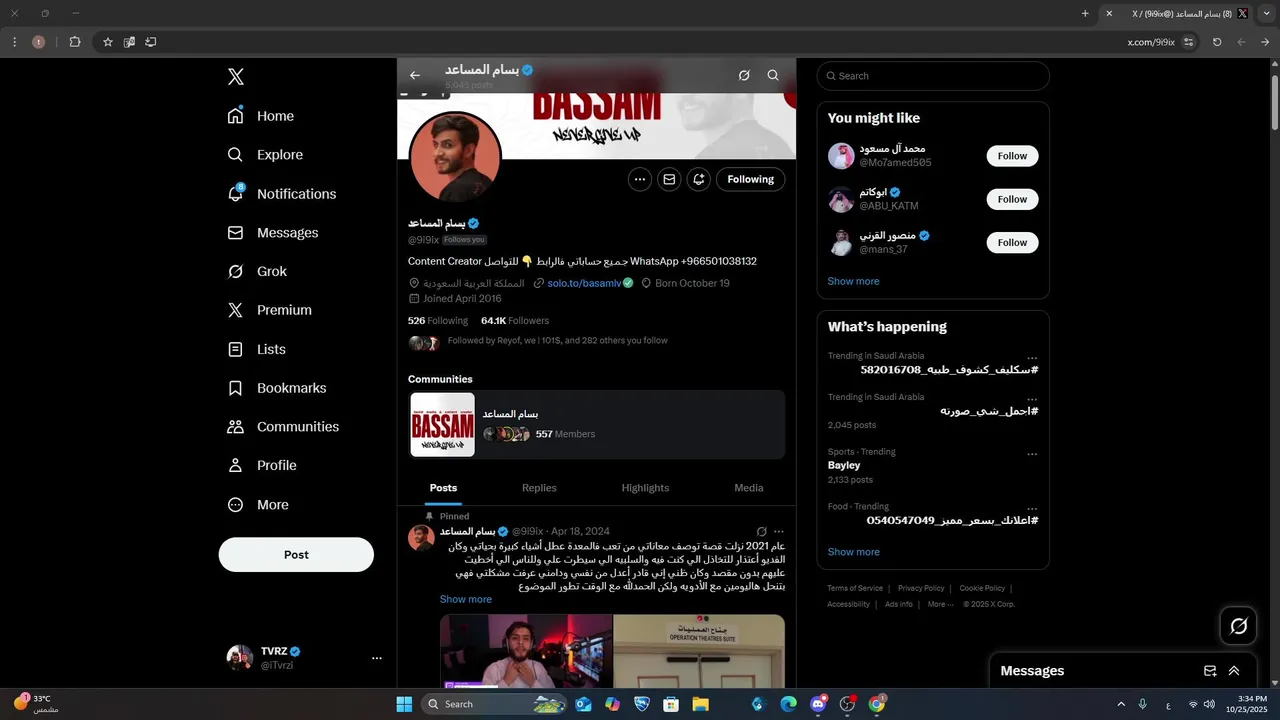
Task: Click the Profile icon in the sidebar
Action: 236,465
